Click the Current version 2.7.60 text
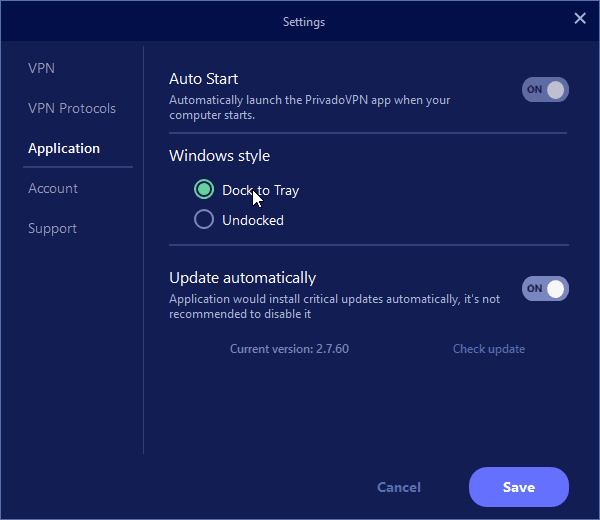 289,349
